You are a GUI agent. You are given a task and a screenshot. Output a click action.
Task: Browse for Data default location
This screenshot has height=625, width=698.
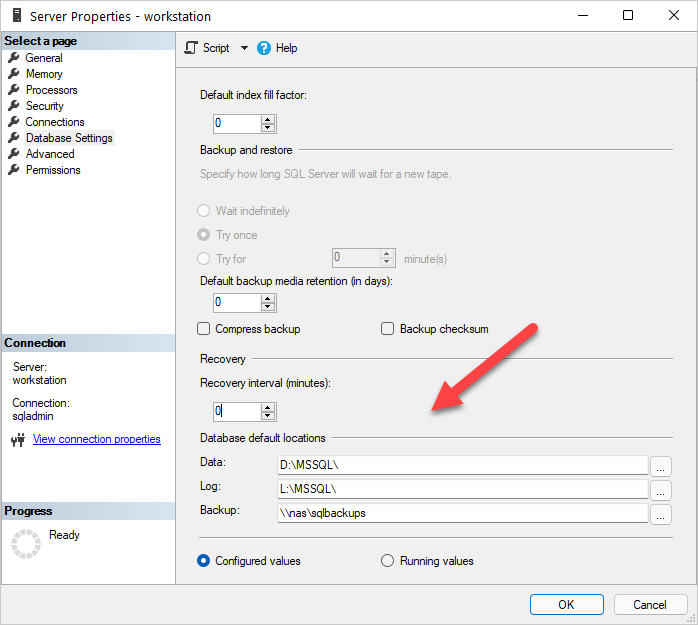pos(661,466)
